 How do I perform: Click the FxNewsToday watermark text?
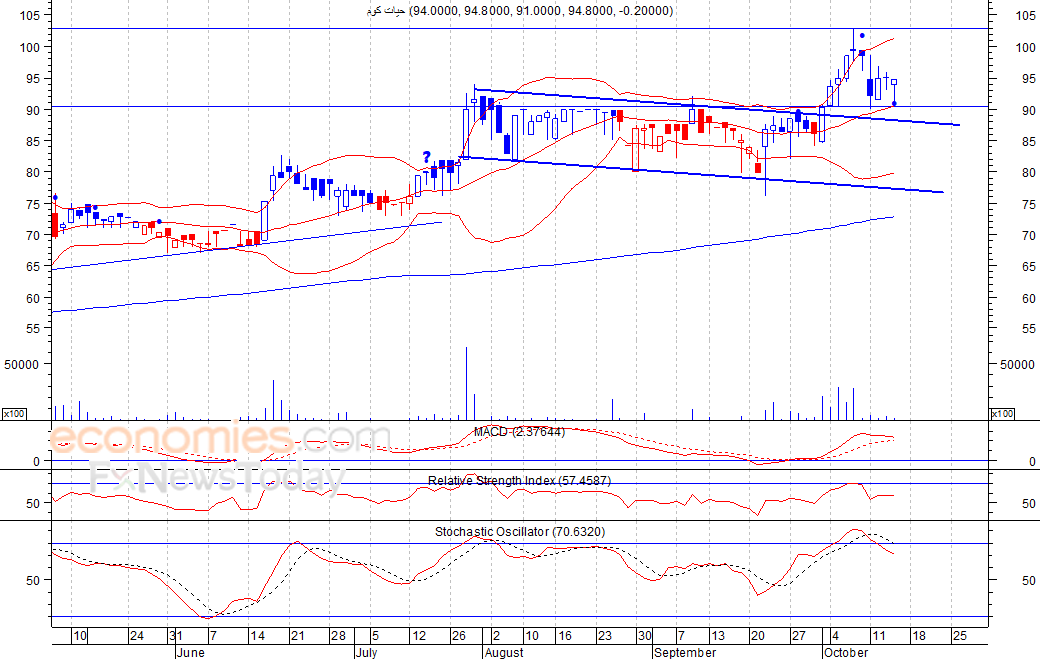(x=216, y=478)
